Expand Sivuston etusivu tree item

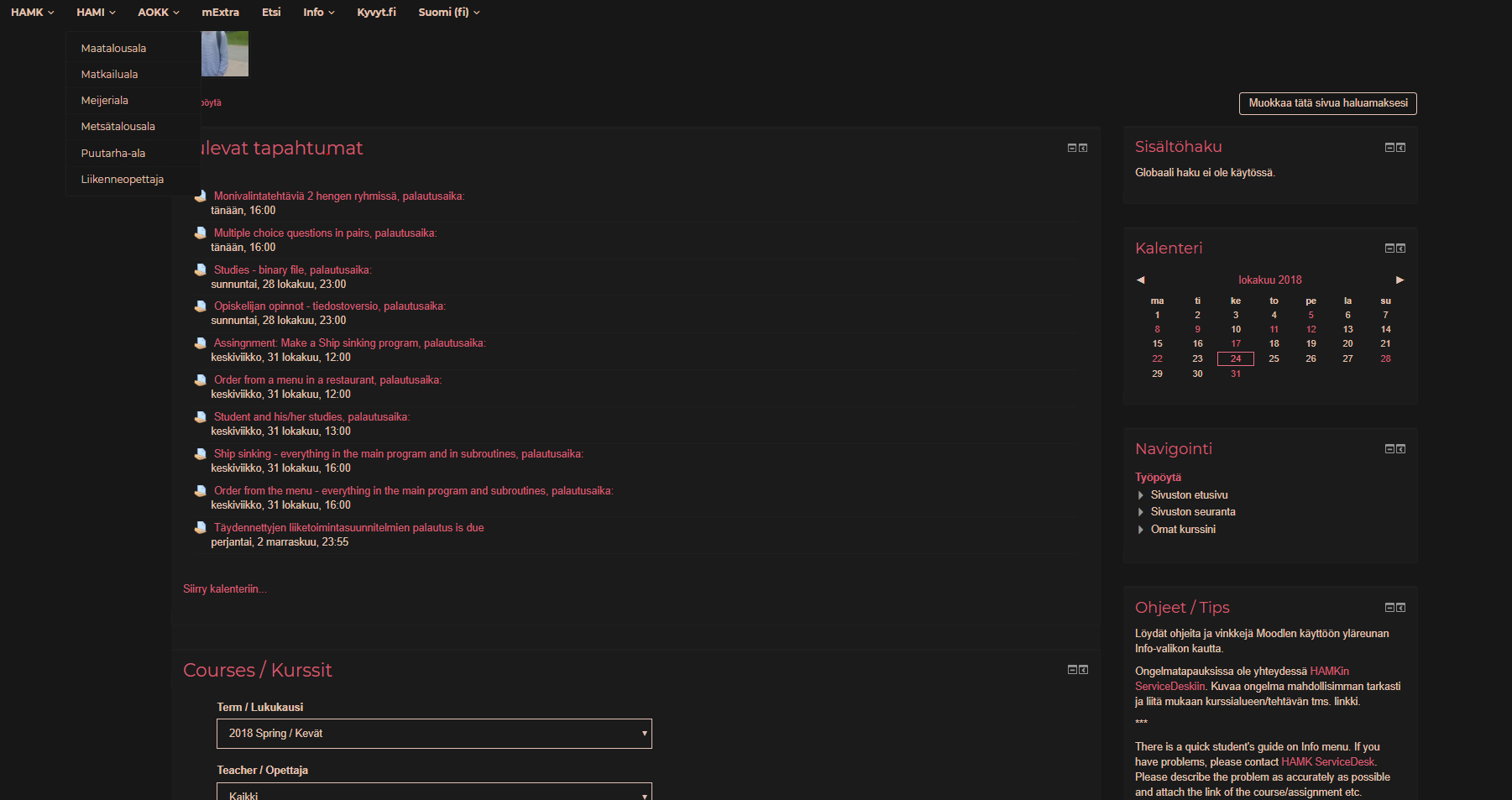point(1140,495)
